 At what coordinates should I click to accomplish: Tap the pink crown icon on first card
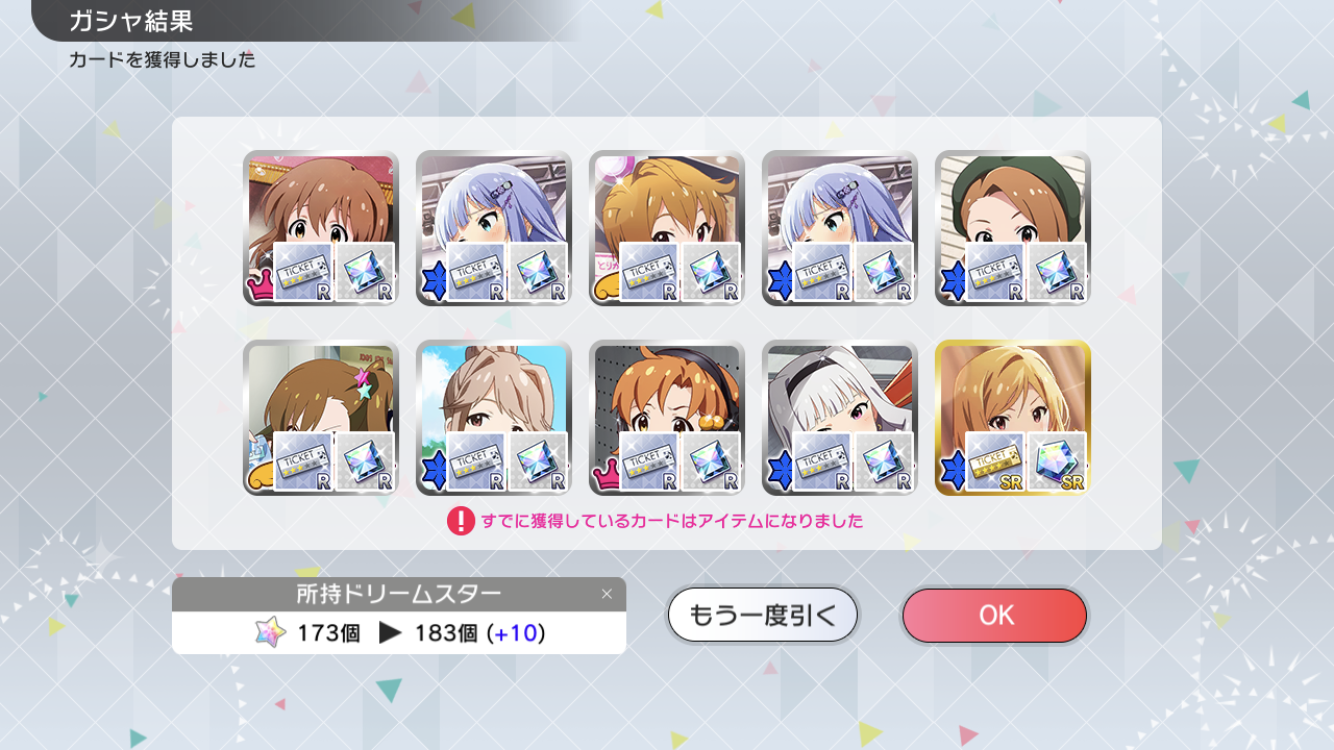pyautogui.click(x=259, y=289)
